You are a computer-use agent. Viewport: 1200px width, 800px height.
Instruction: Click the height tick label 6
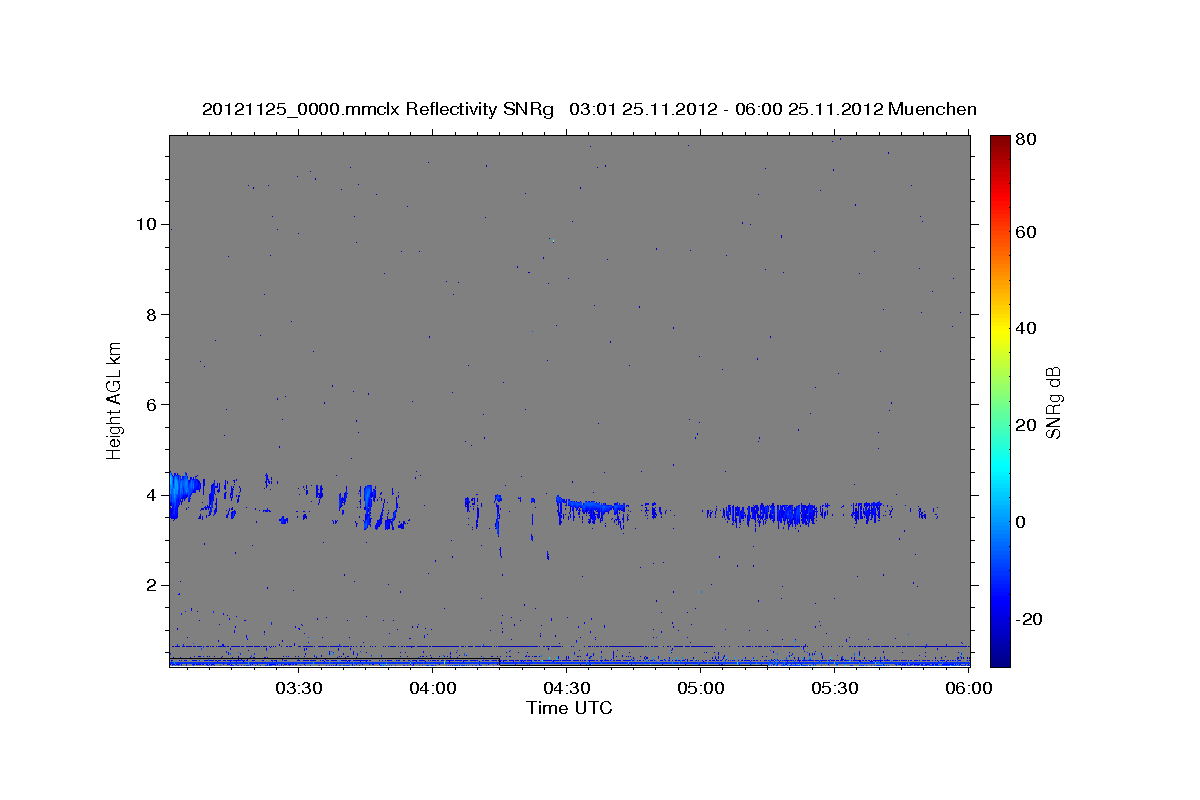click(x=149, y=404)
